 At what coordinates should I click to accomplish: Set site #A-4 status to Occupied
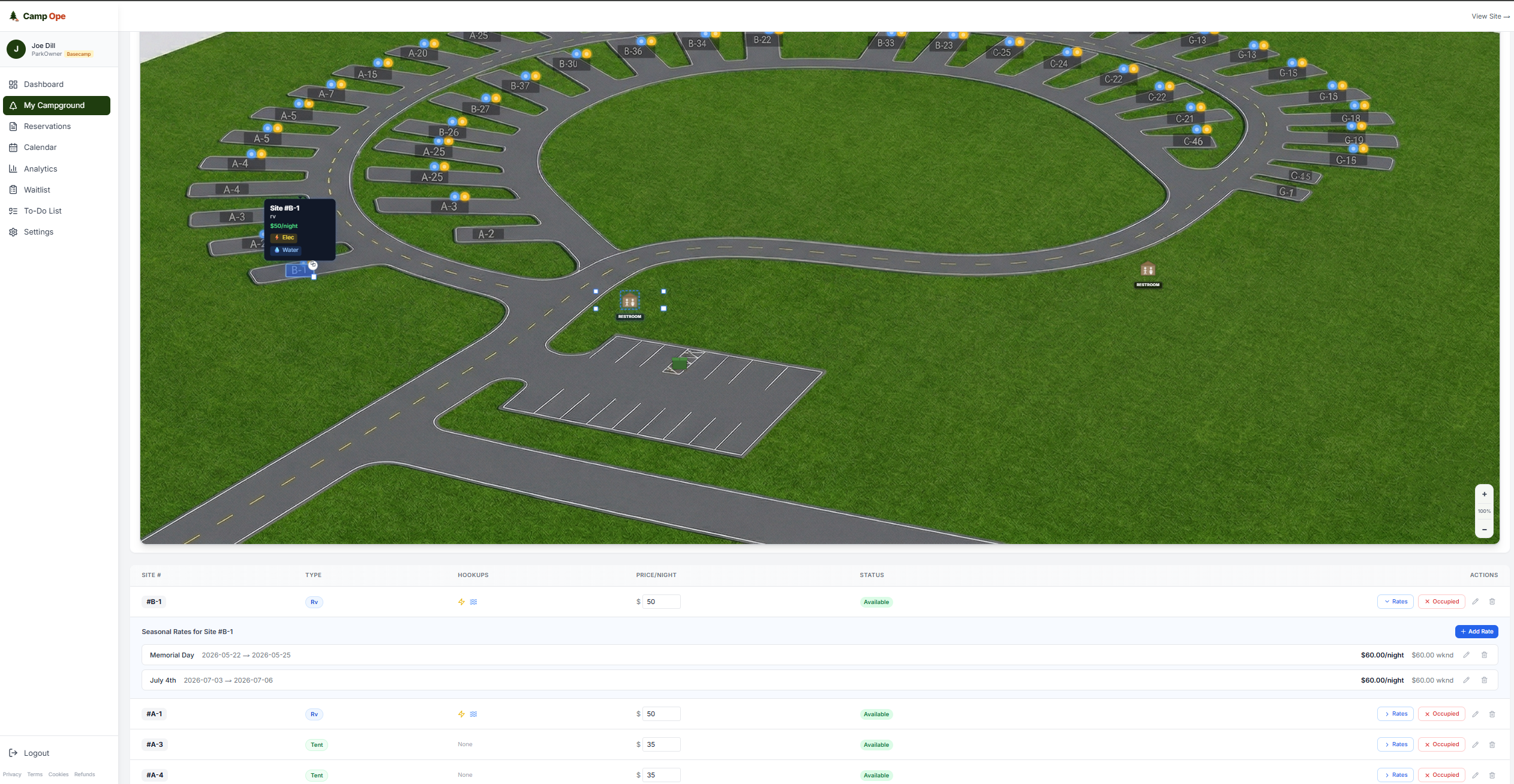tap(1441, 775)
